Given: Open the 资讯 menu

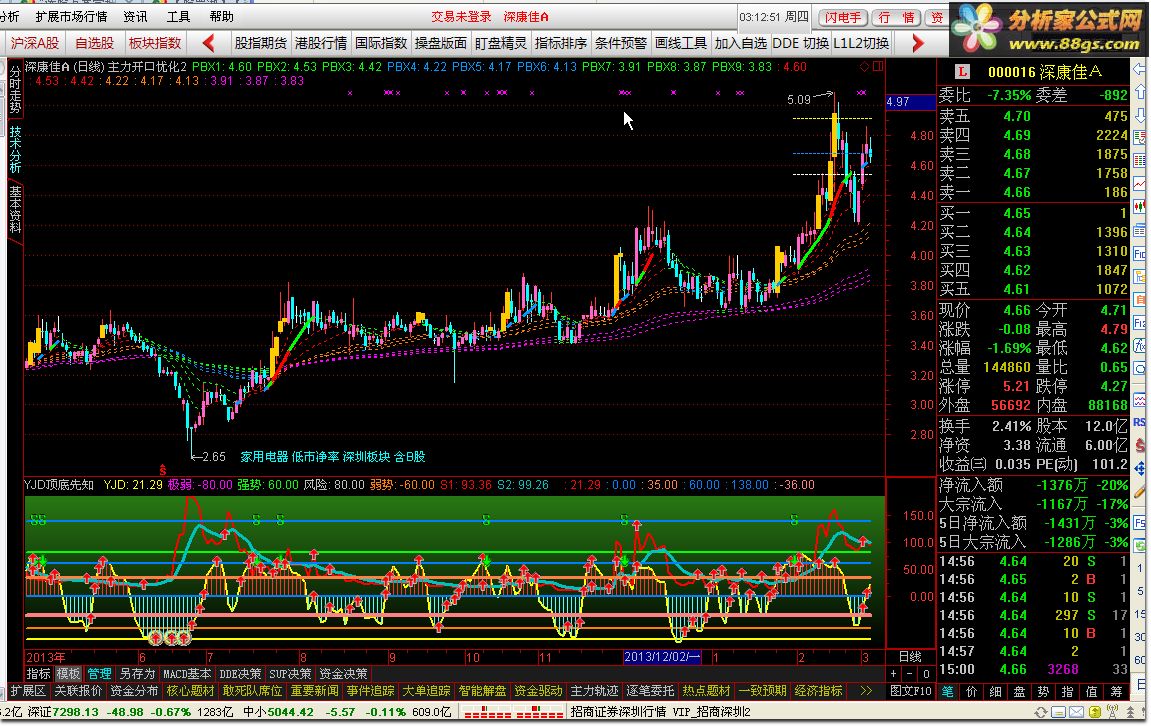Looking at the screenshot, I should tap(135, 16).
